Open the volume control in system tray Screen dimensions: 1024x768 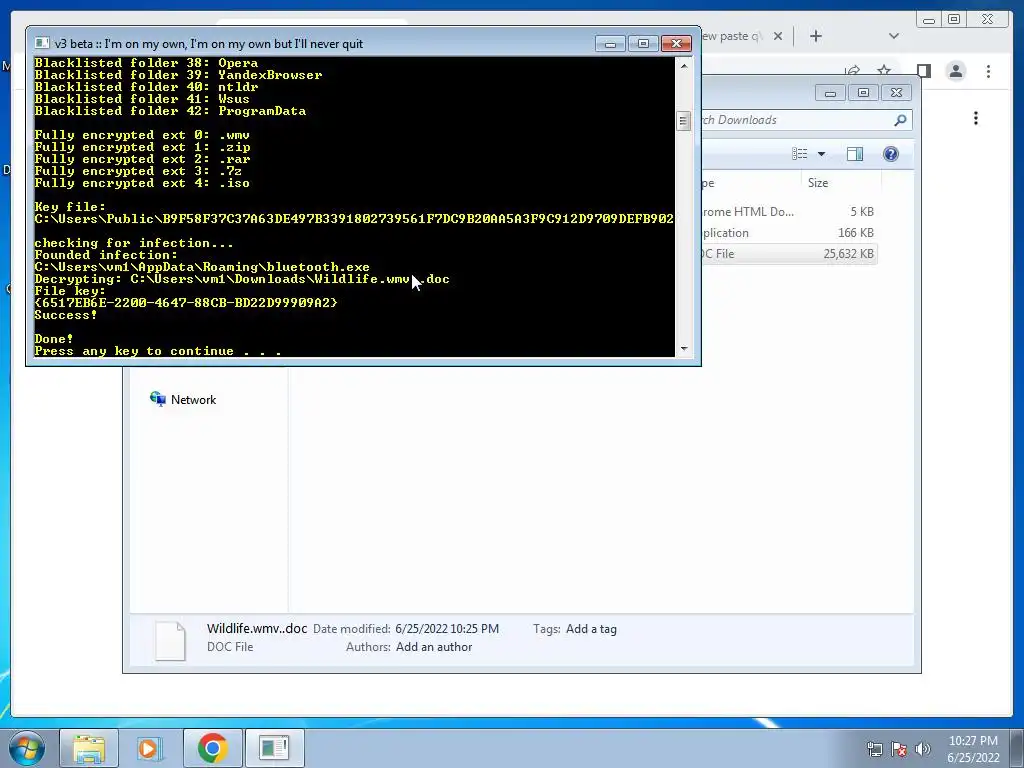[x=923, y=749]
